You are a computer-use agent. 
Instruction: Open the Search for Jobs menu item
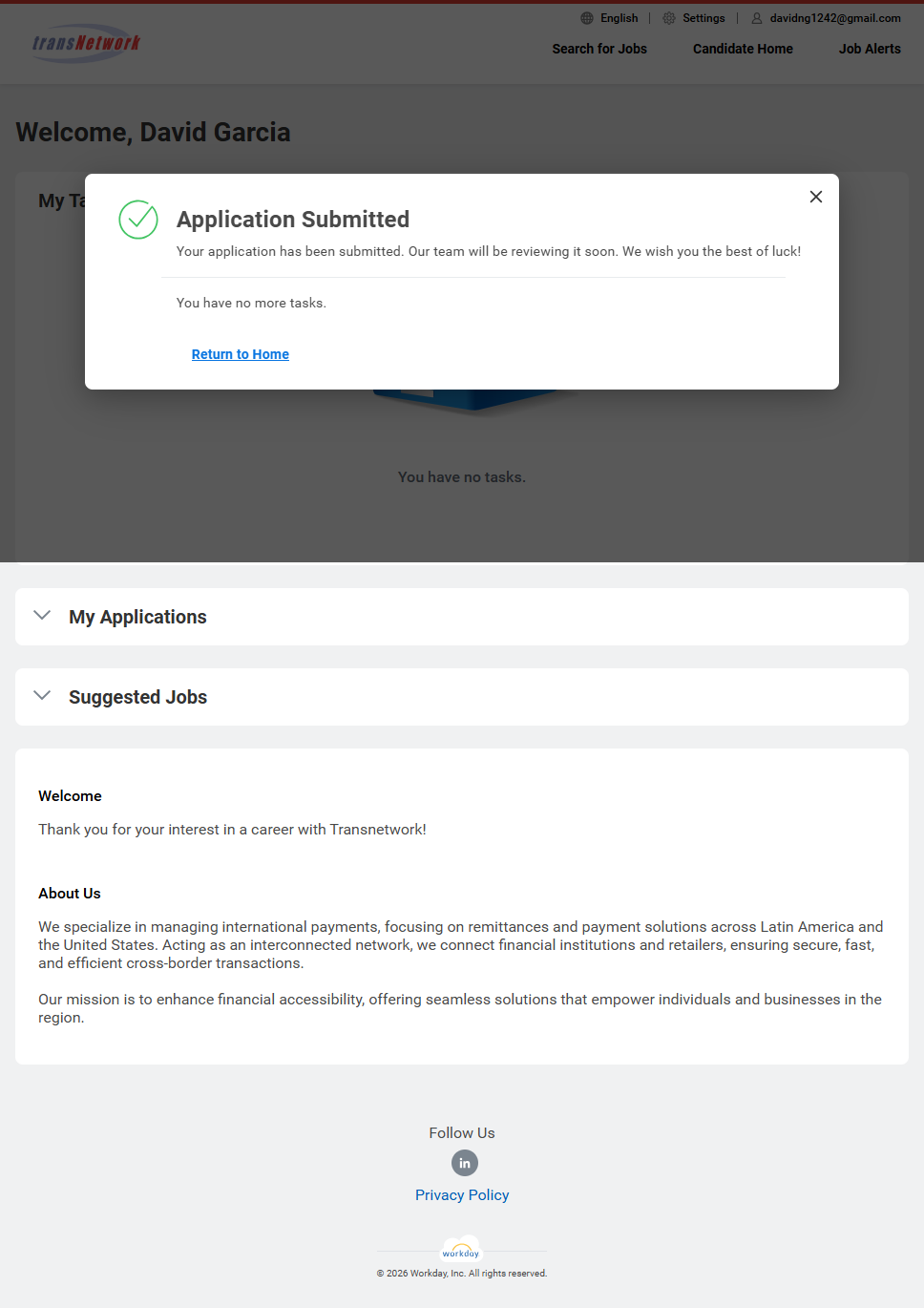[x=599, y=49]
